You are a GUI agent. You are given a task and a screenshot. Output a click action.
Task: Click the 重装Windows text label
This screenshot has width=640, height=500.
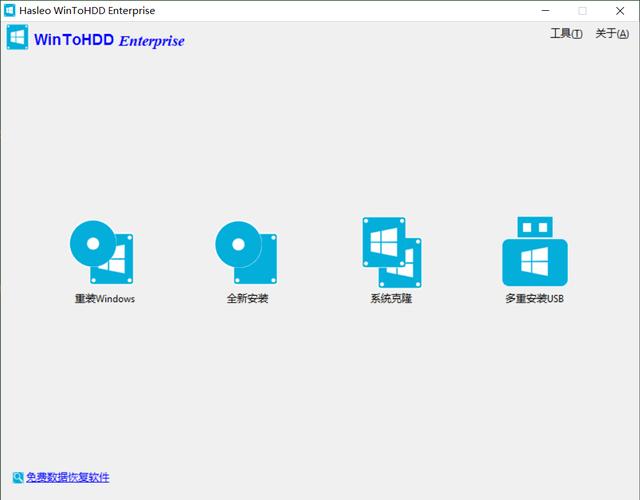pyautogui.click(x=105, y=298)
